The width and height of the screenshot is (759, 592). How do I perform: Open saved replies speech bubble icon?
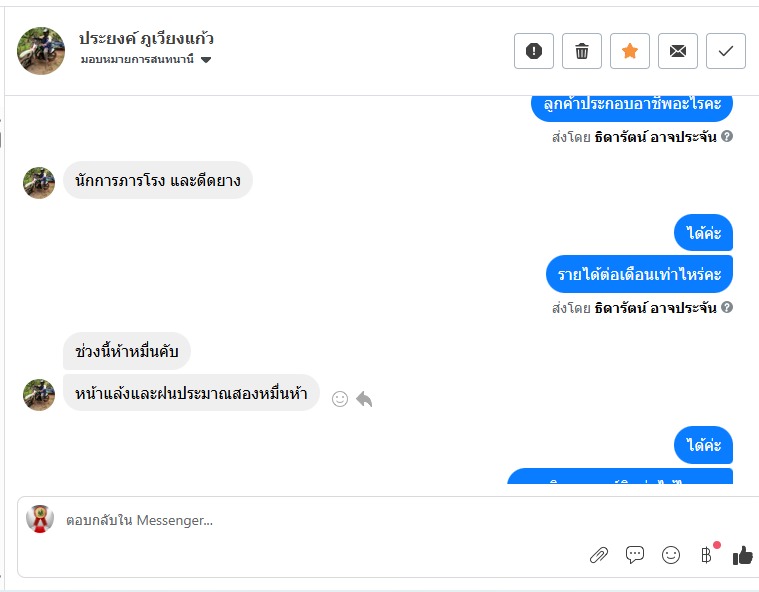click(635, 555)
